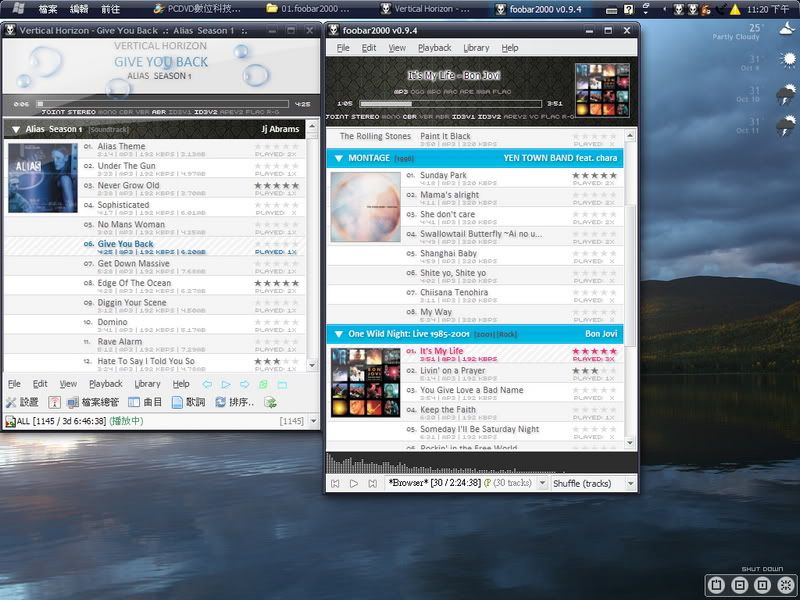Open Playback menu in right foobar2000 window
Viewport: 800px width, 600px height.
[x=435, y=48]
